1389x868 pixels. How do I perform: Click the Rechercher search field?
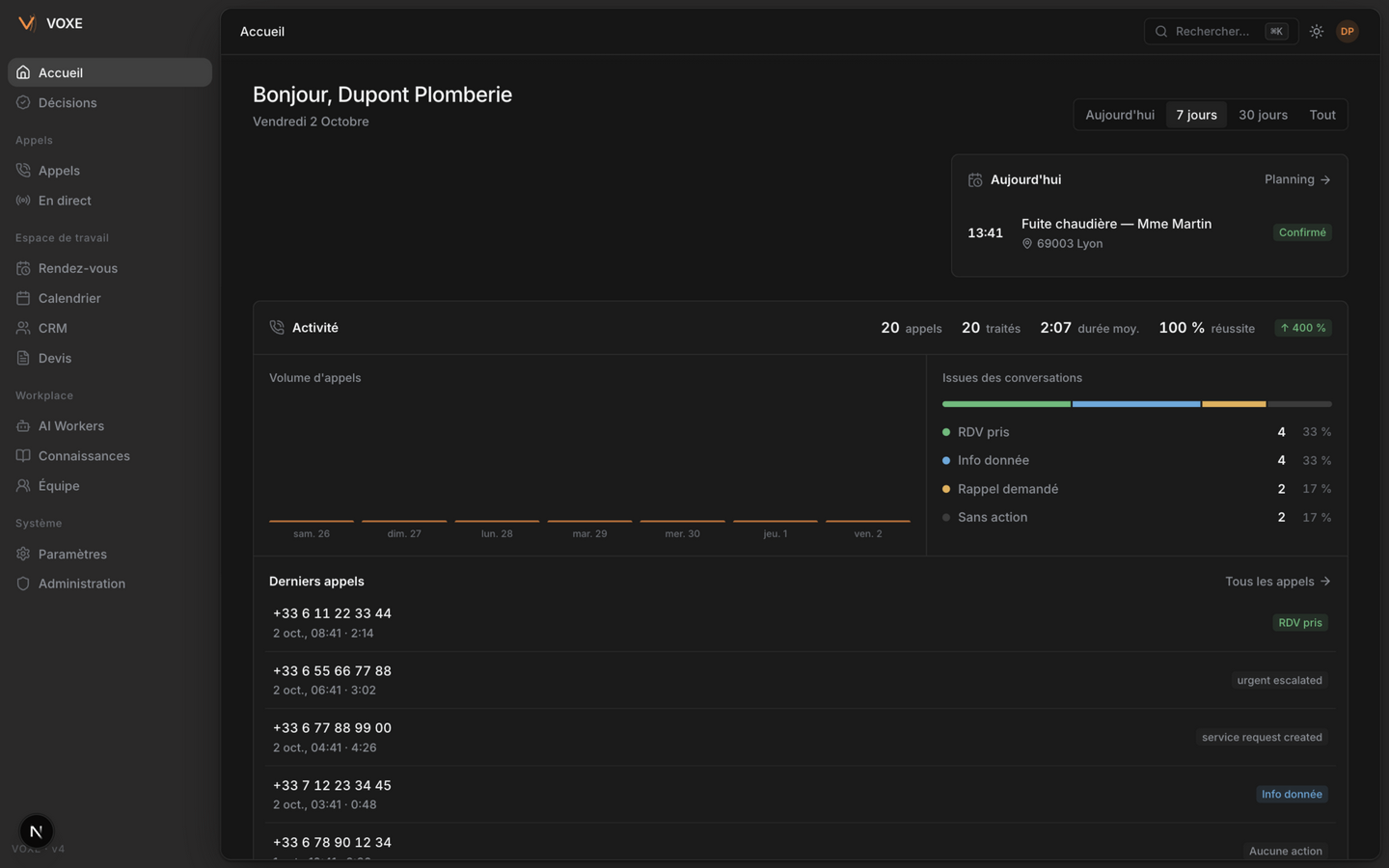[x=1221, y=32]
